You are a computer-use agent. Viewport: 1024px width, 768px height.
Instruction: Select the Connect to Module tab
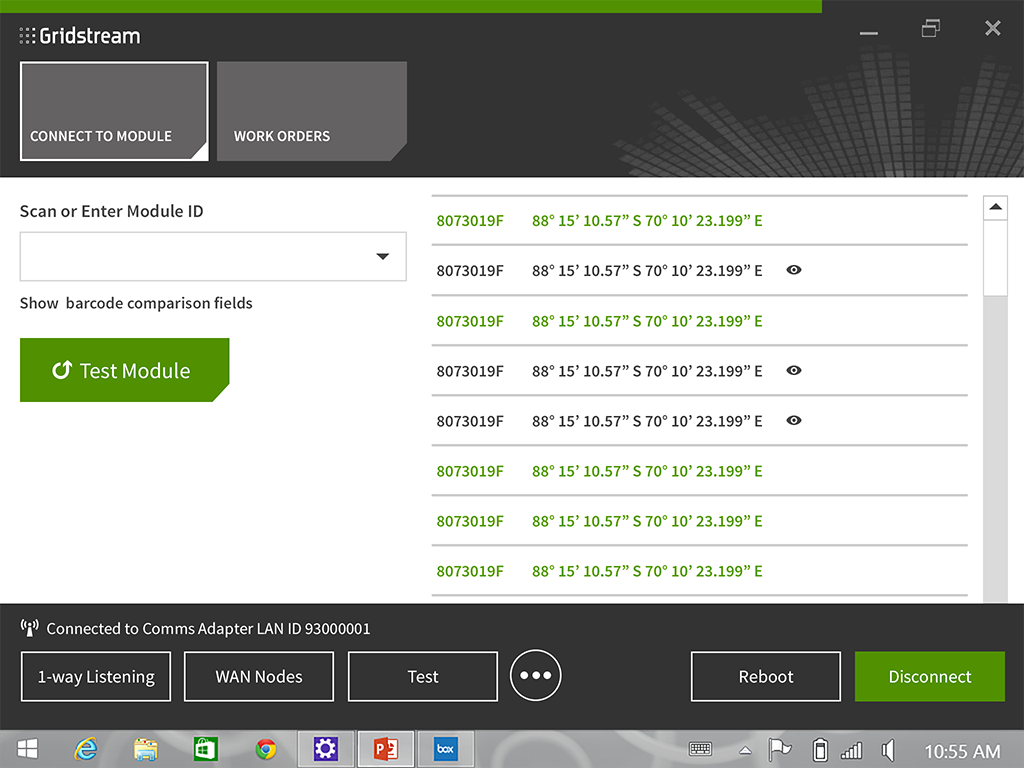click(x=114, y=111)
